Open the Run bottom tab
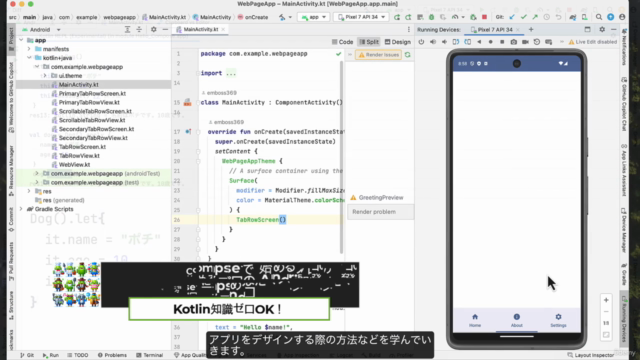This screenshot has height=360, width=640. tap(51, 355)
